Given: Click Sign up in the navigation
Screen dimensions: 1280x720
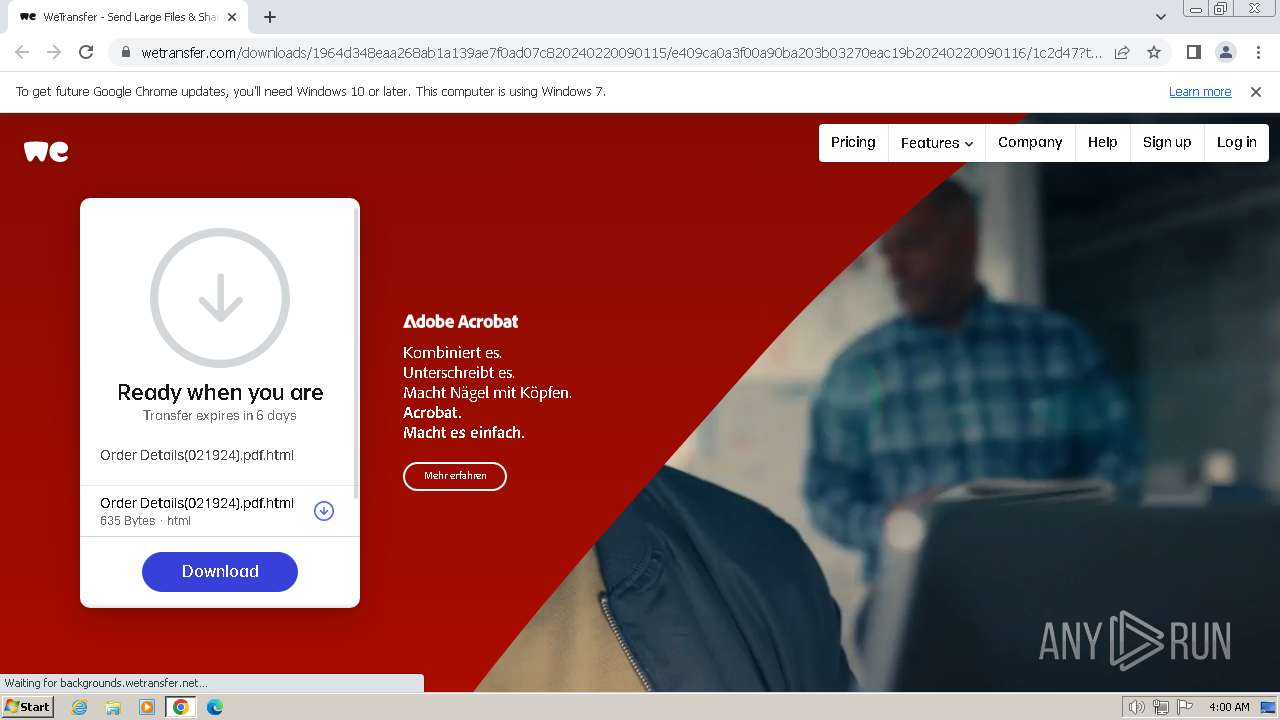Looking at the screenshot, I should 1167,142.
